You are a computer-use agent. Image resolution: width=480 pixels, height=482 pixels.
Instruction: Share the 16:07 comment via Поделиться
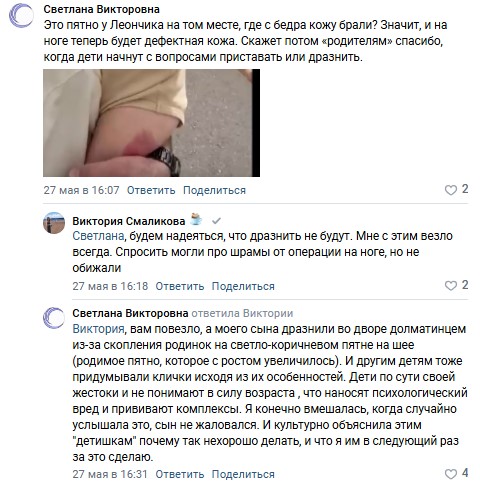point(214,190)
